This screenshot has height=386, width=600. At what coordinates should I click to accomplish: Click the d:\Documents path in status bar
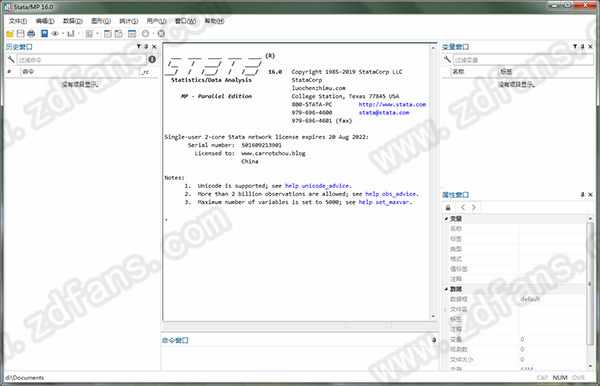(24, 378)
